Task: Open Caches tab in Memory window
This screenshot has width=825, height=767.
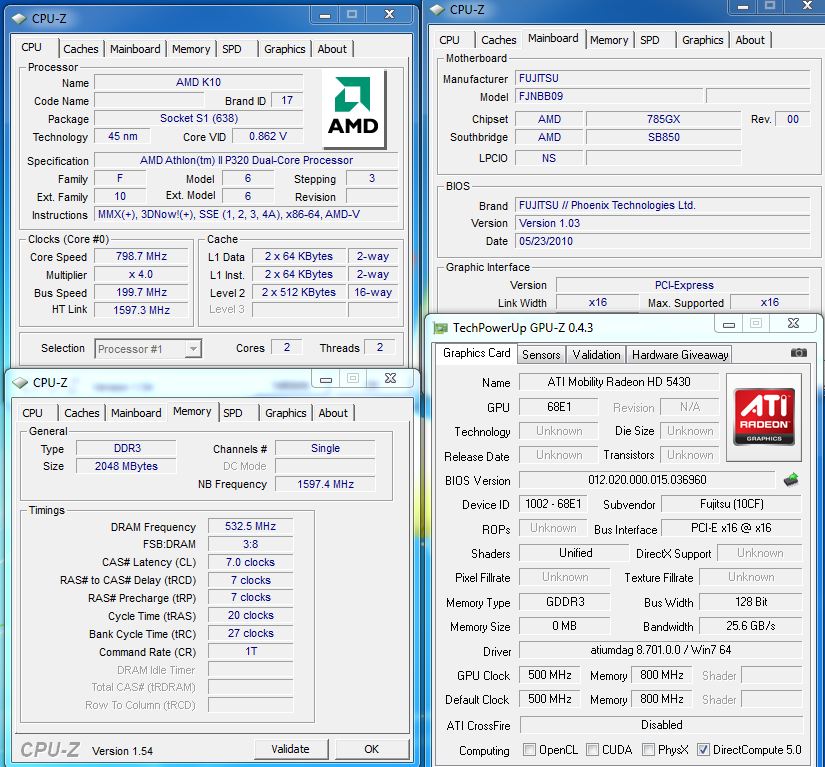Action: (x=82, y=413)
